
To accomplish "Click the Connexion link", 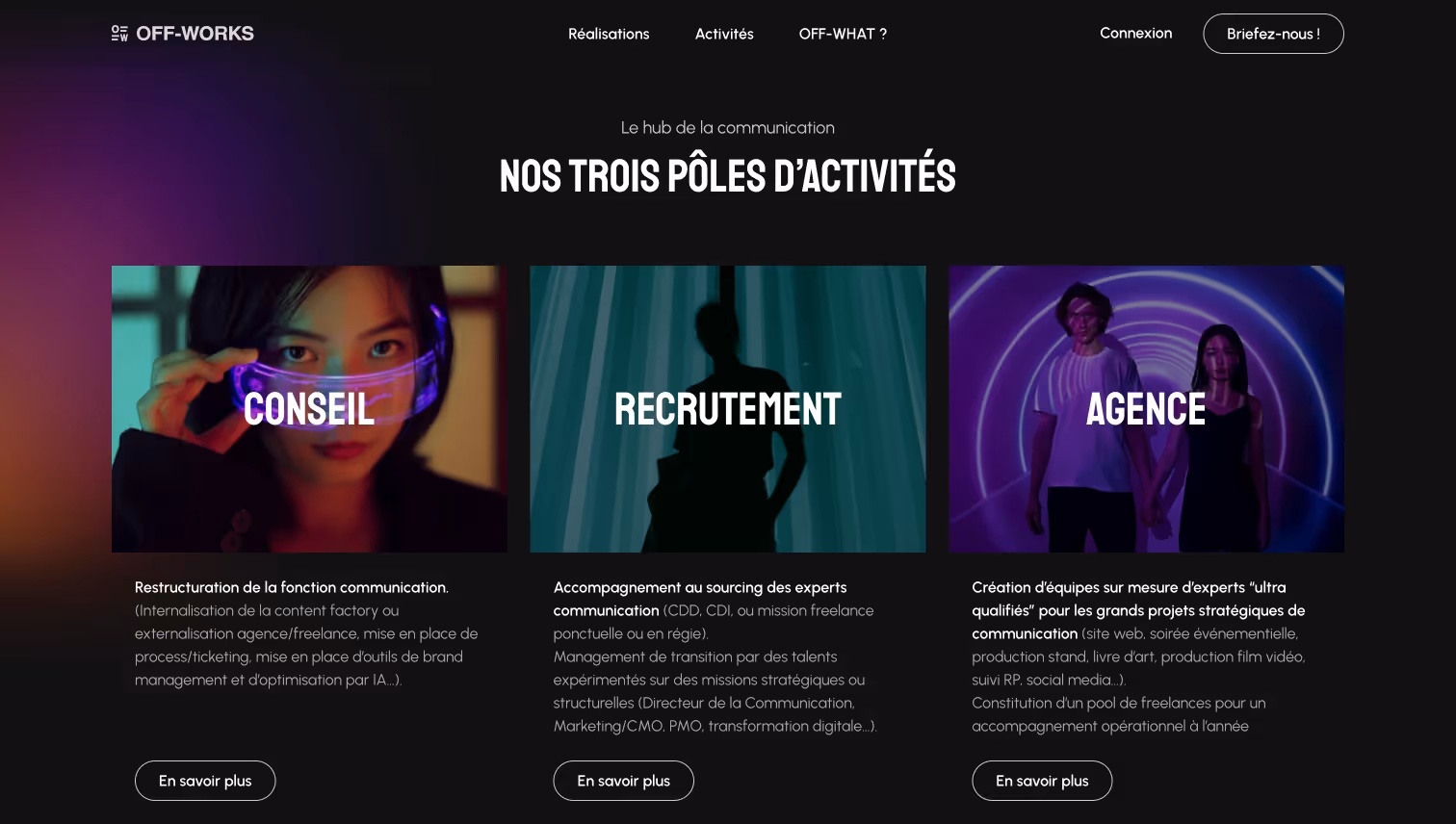I will click(x=1136, y=33).
